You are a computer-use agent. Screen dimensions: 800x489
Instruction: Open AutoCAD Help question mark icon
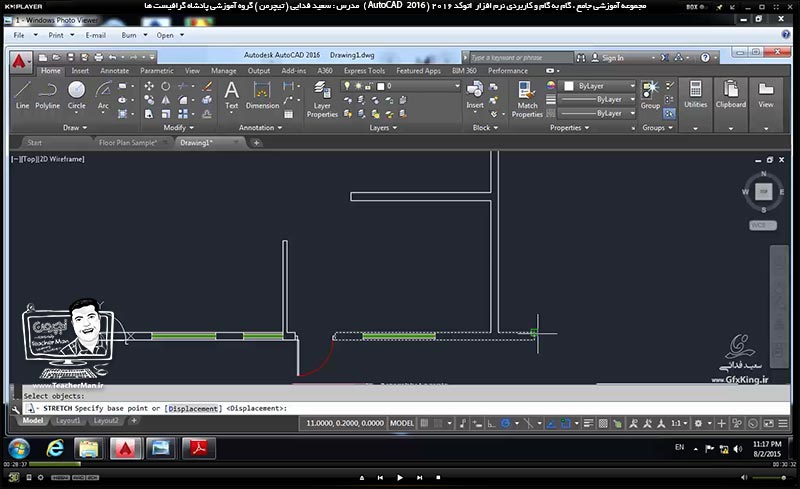[x=705, y=58]
